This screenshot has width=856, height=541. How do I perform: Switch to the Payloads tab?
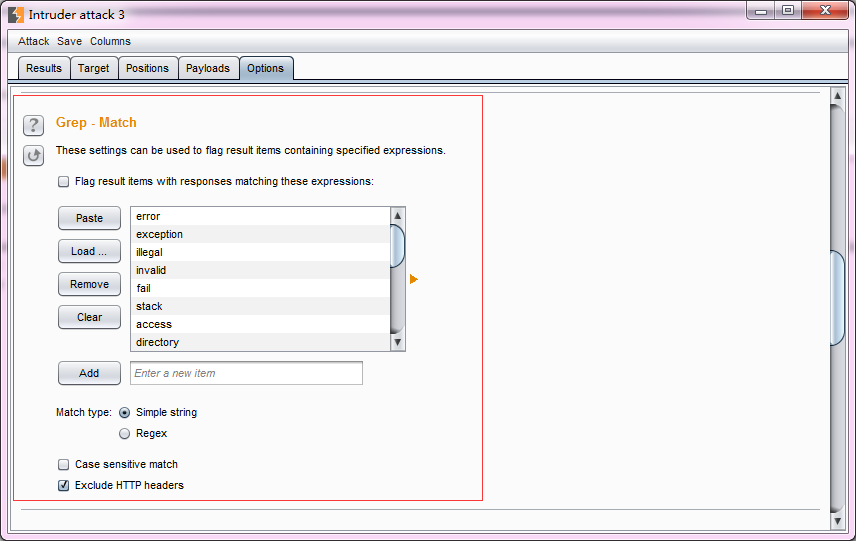tap(208, 68)
